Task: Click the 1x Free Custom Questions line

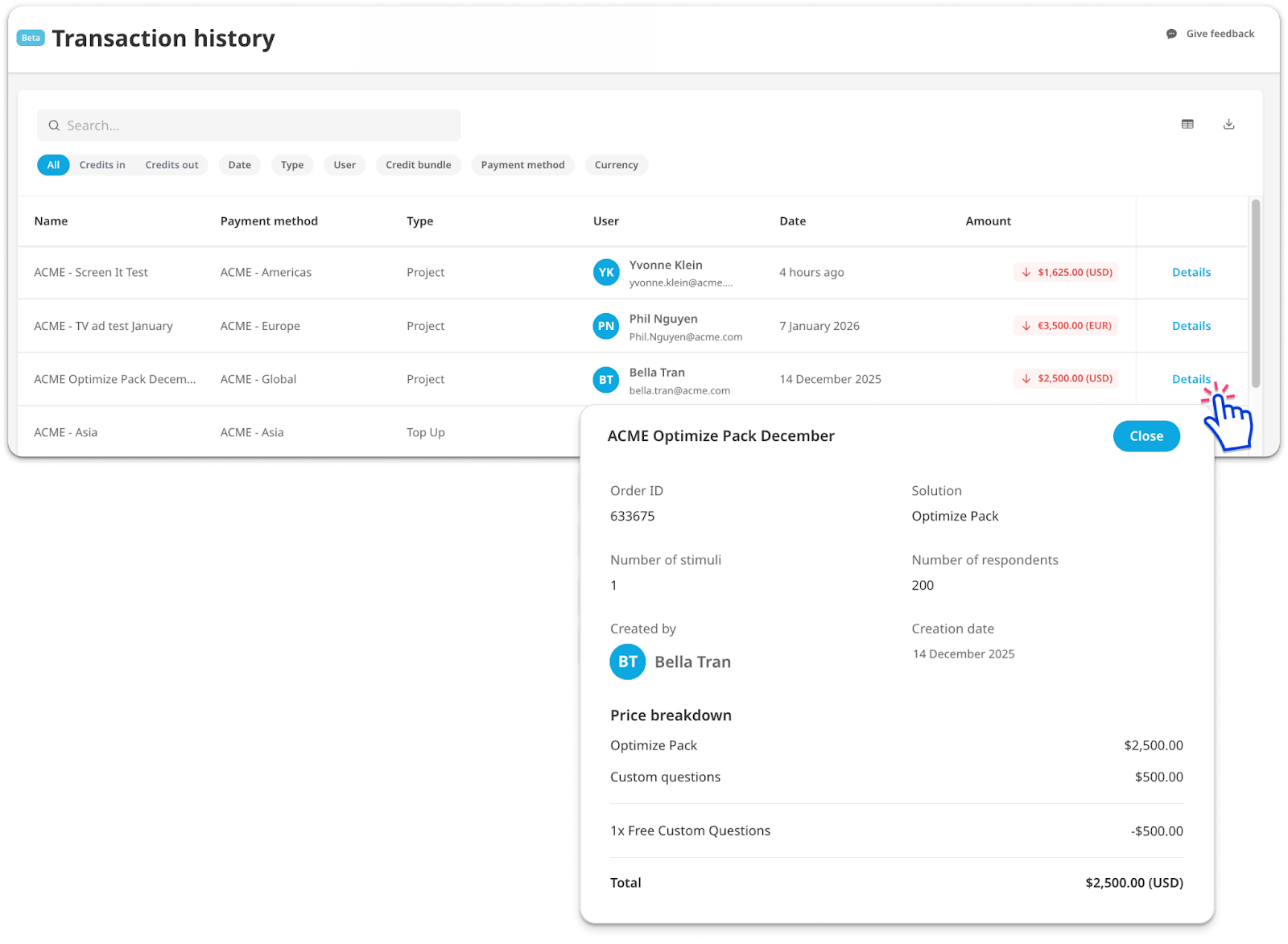Action: pos(691,831)
